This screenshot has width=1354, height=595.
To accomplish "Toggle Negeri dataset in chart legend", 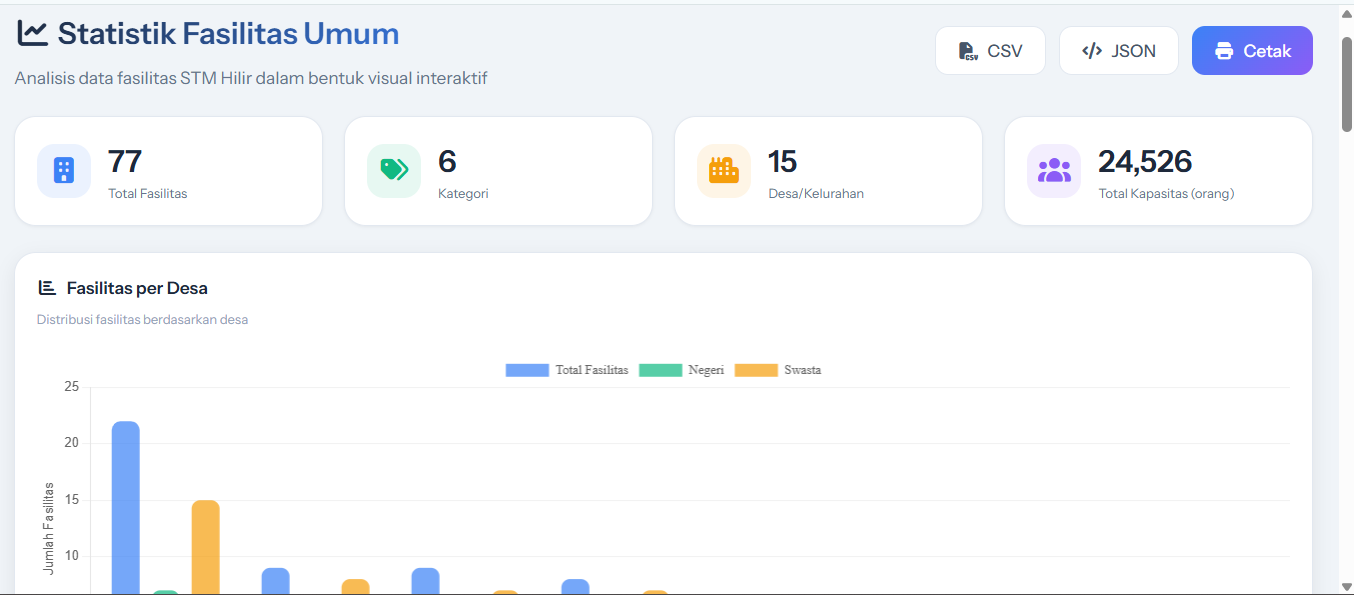I will 682,370.
